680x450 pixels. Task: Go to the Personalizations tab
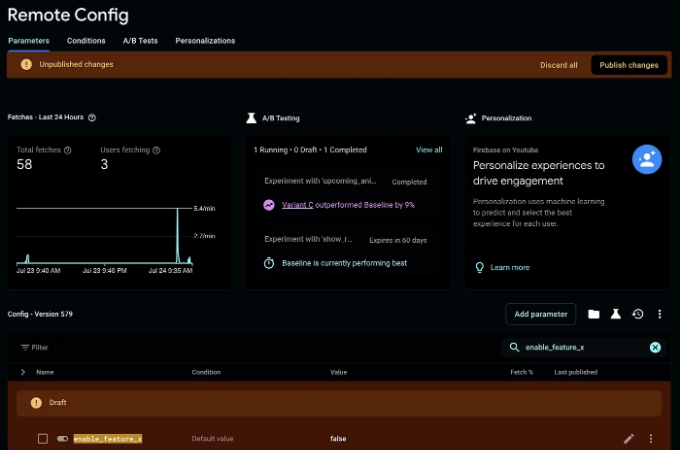[x=205, y=41]
